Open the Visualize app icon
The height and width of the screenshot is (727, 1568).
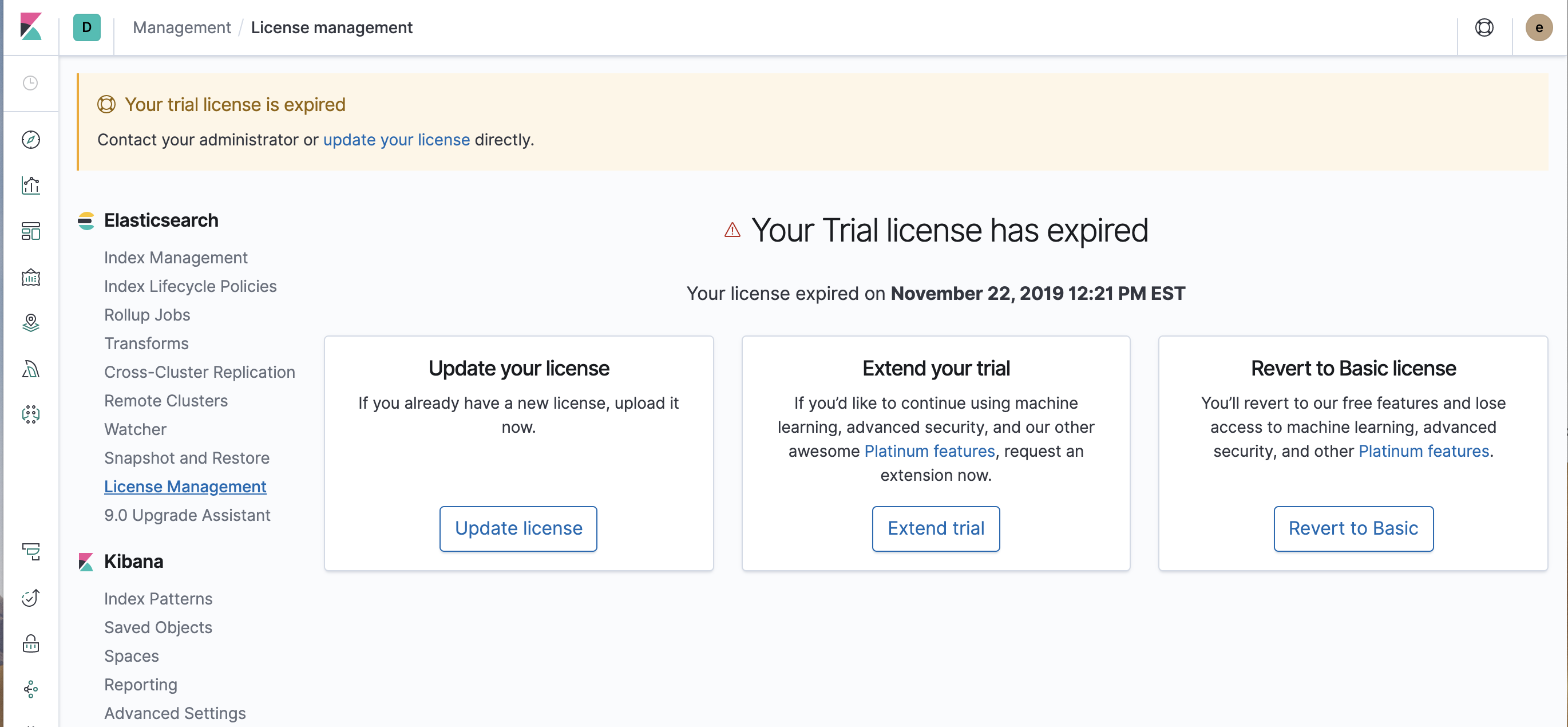(30, 185)
